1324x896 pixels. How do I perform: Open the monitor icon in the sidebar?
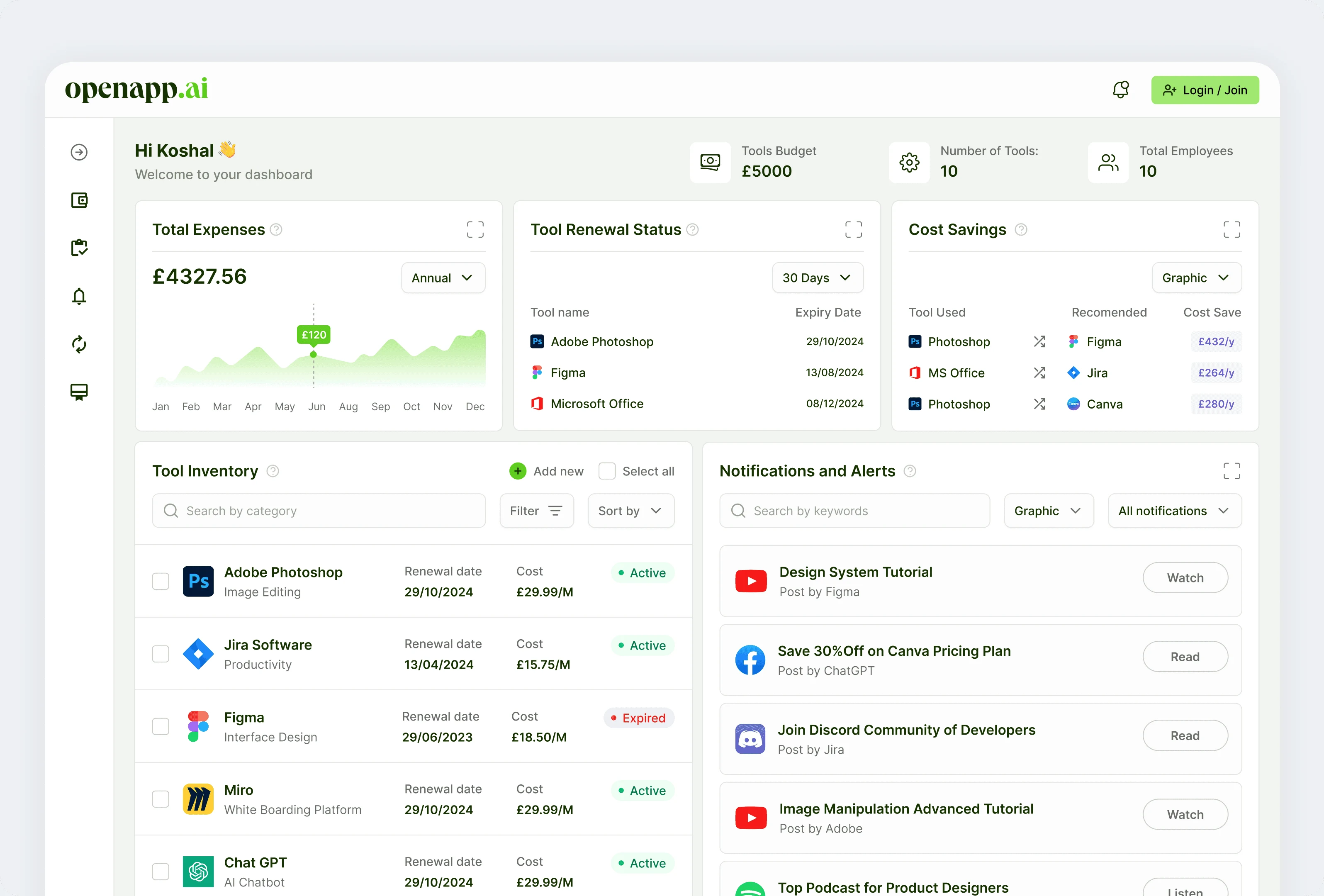79,392
